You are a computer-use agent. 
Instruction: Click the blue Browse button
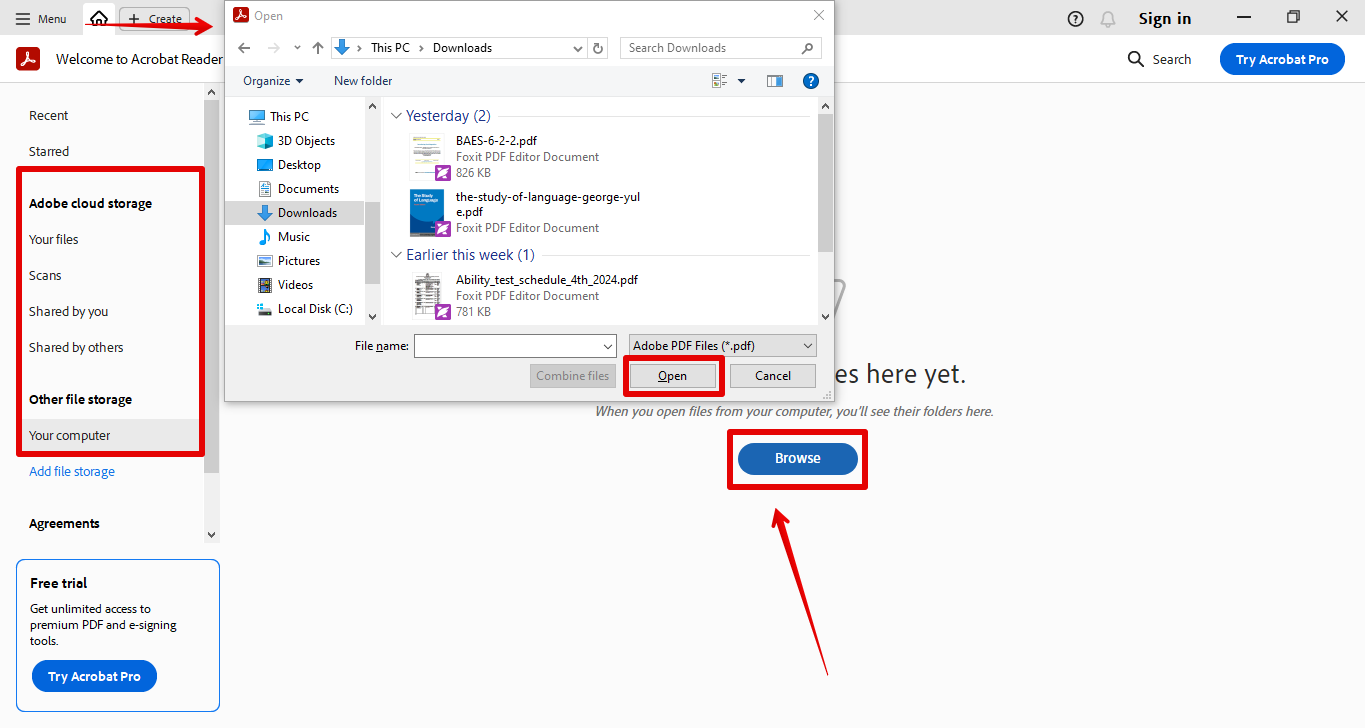(798, 459)
